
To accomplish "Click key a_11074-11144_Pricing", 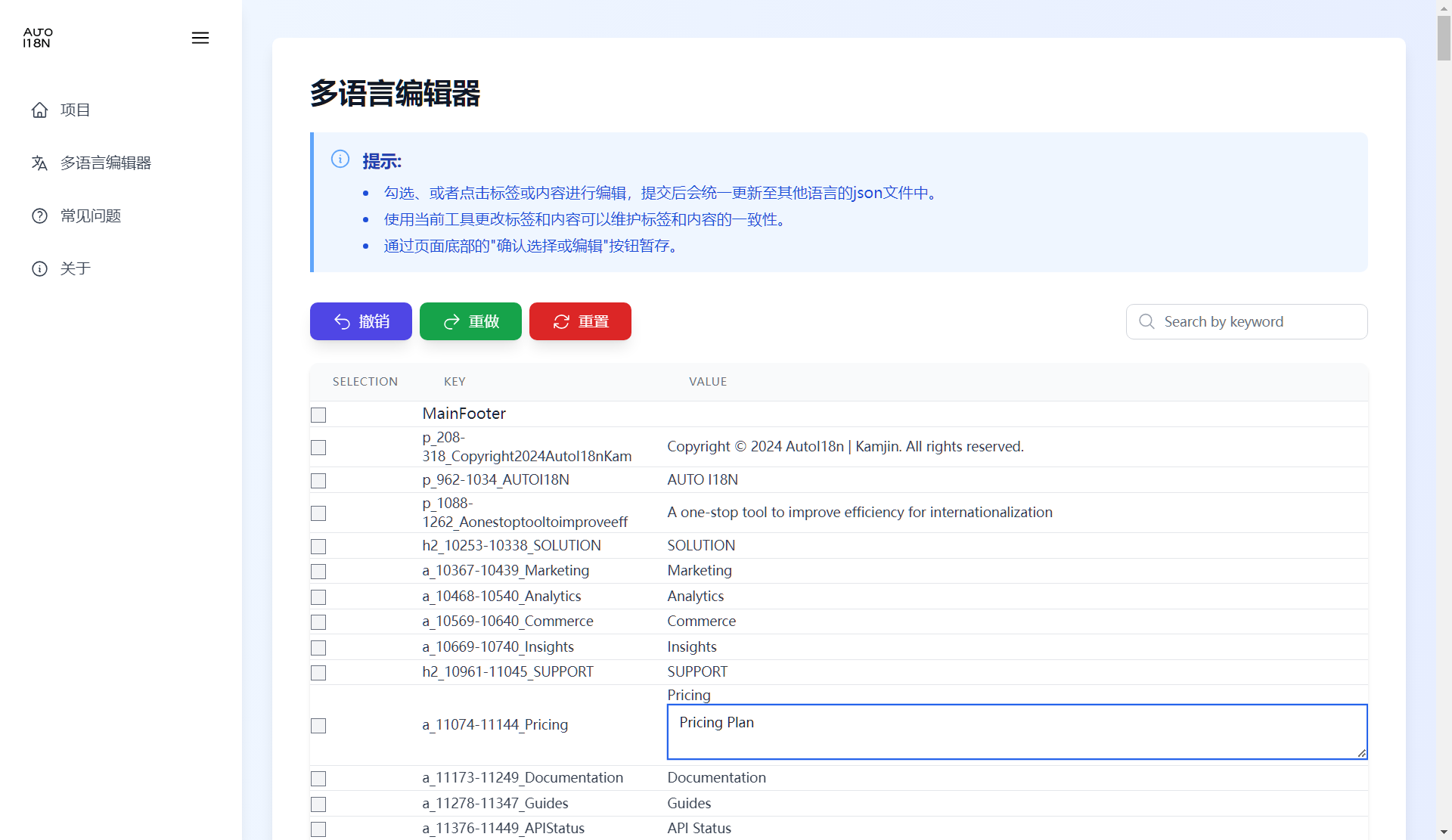I will [495, 725].
